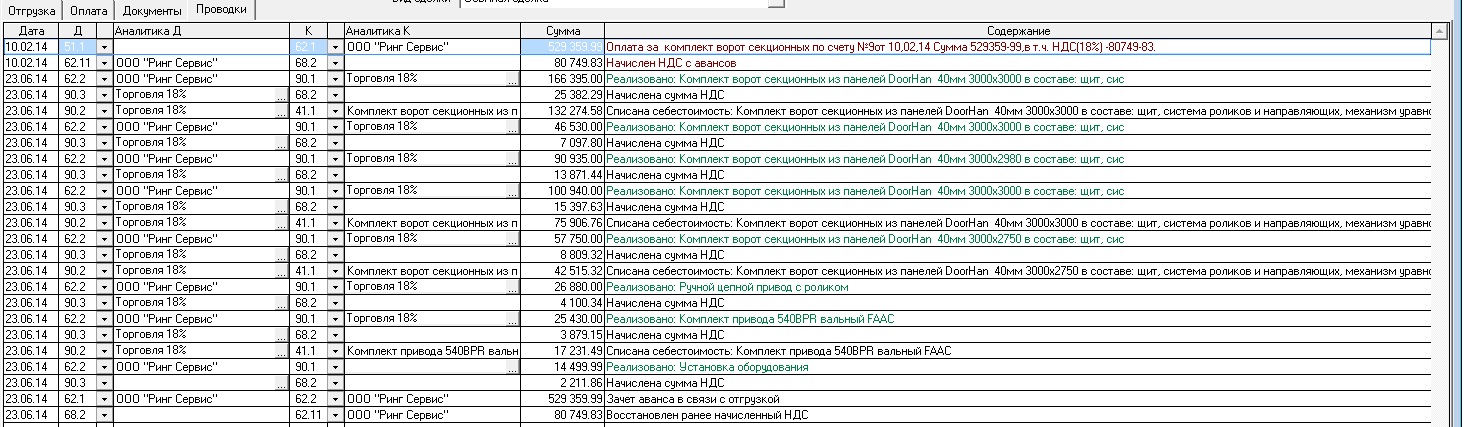
Task: Expand credit account dropdown in first row
Action: pyautogui.click(x=335, y=47)
